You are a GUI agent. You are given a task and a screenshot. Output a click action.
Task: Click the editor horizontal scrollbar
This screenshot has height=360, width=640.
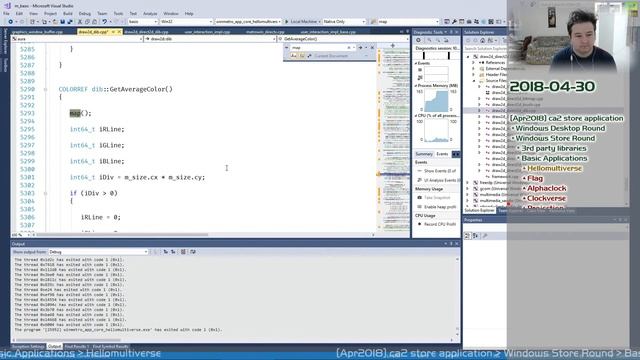[122, 235]
